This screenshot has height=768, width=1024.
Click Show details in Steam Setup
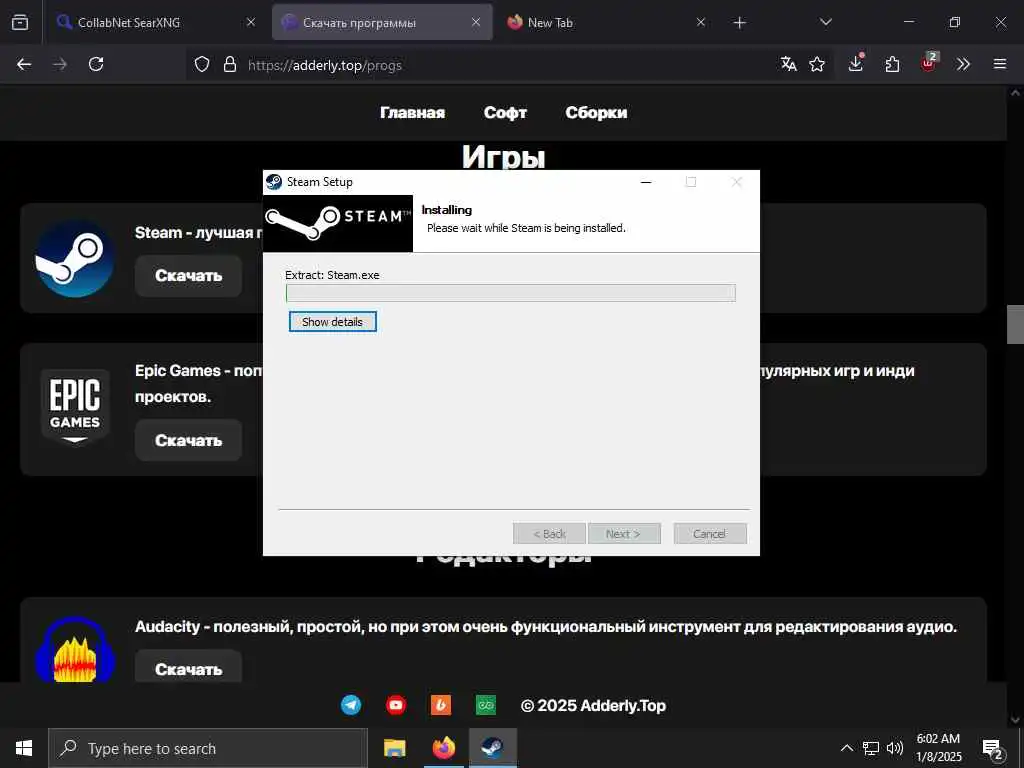point(332,322)
